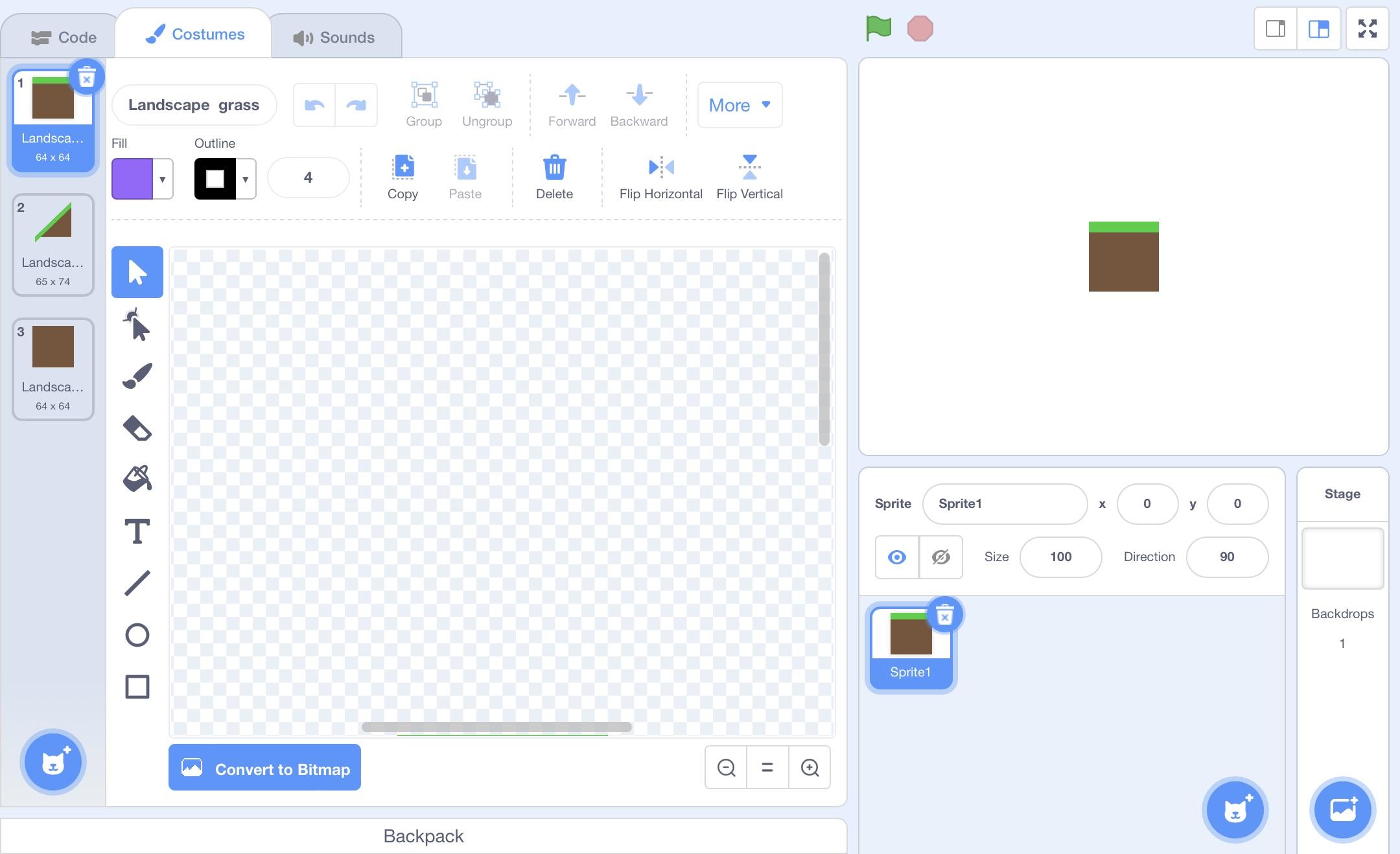Choose the Rectangle tool
Image resolution: width=1400 pixels, height=854 pixels.
point(137,687)
